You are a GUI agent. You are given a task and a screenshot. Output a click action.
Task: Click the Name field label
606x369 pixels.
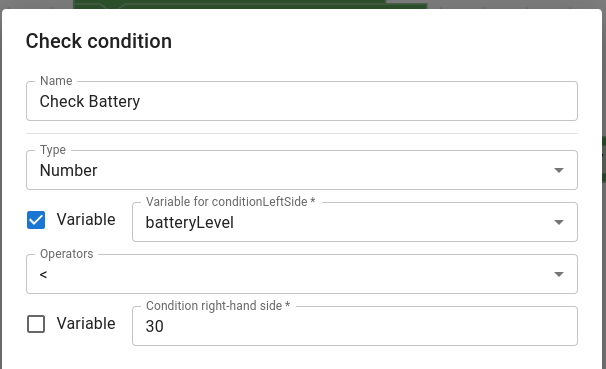[x=56, y=81]
